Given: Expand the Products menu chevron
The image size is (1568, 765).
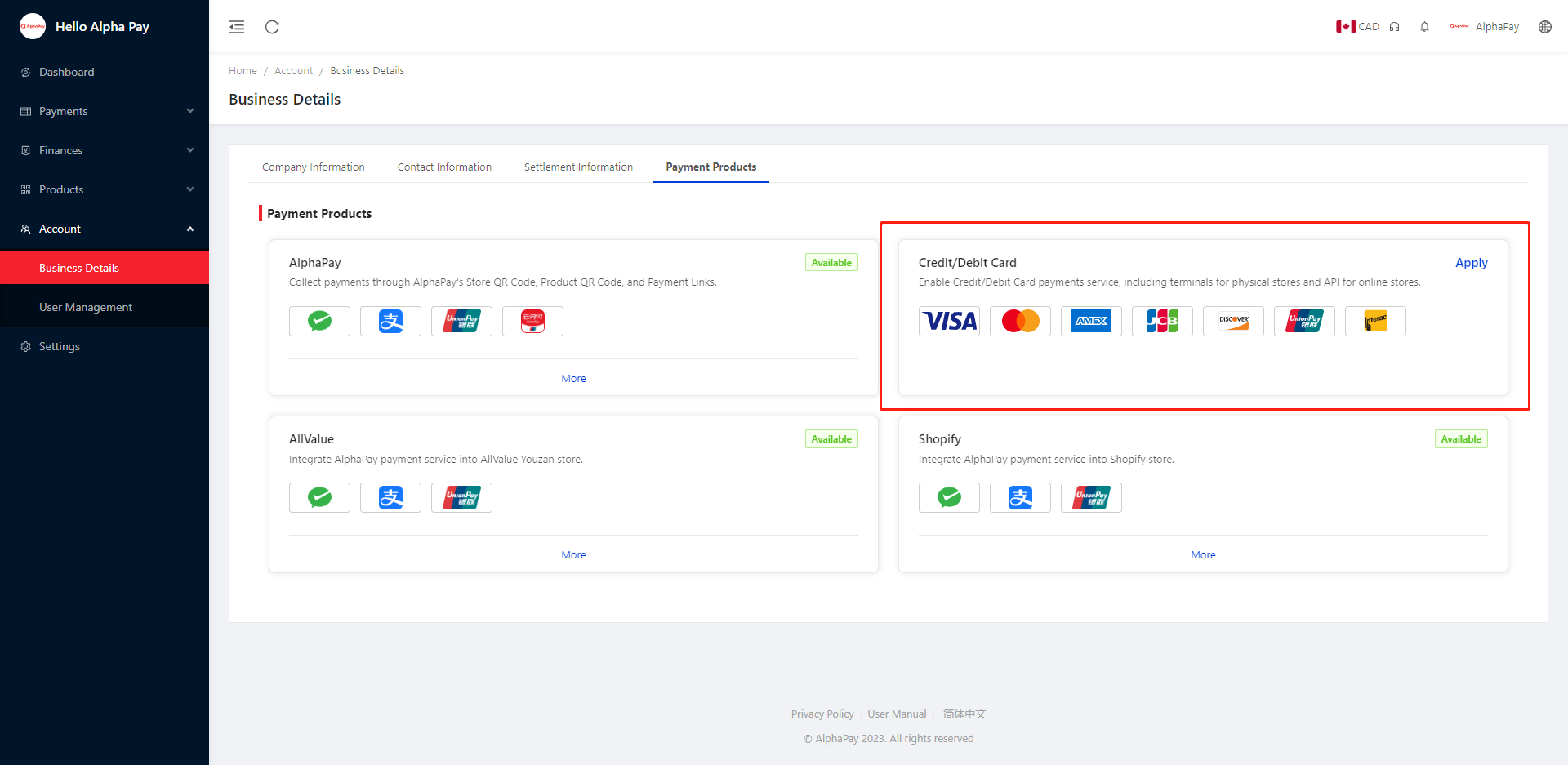Looking at the screenshot, I should click(190, 189).
